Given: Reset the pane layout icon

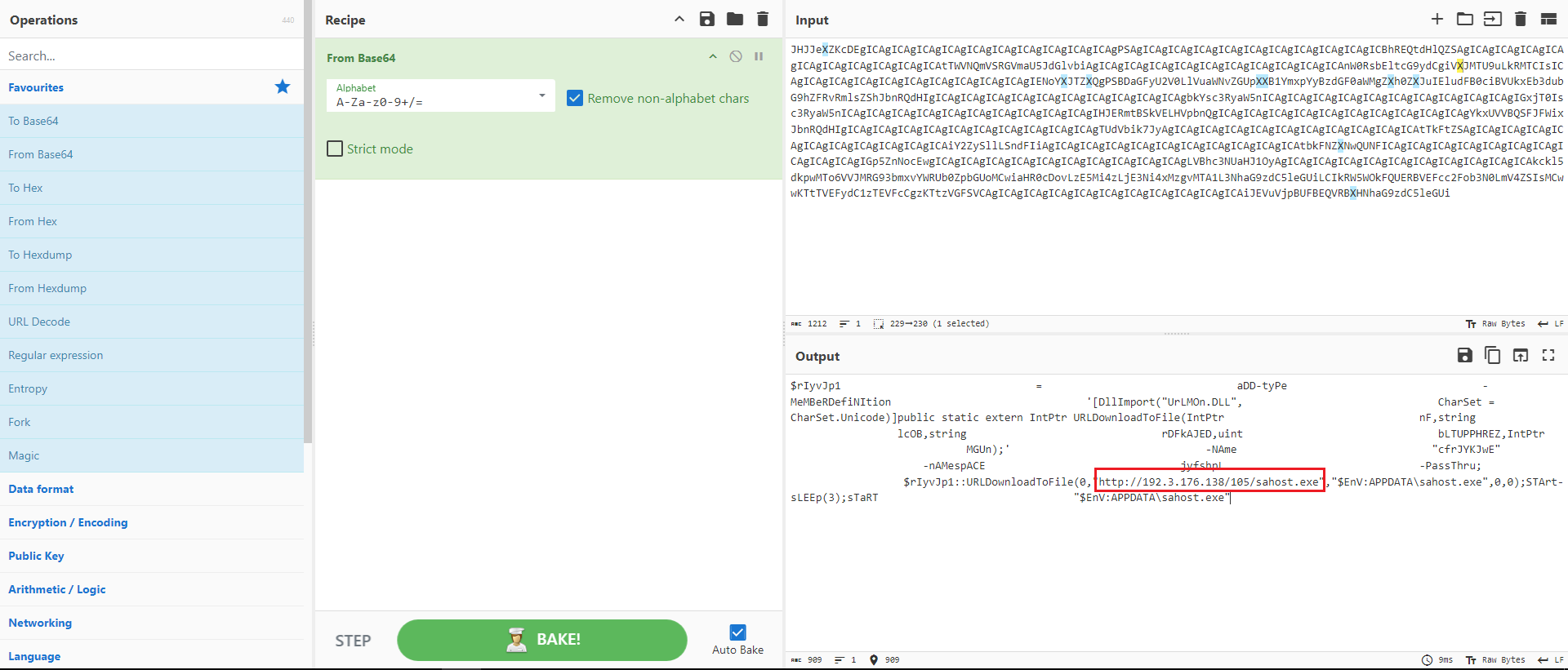Looking at the screenshot, I should pos(1548,19).
